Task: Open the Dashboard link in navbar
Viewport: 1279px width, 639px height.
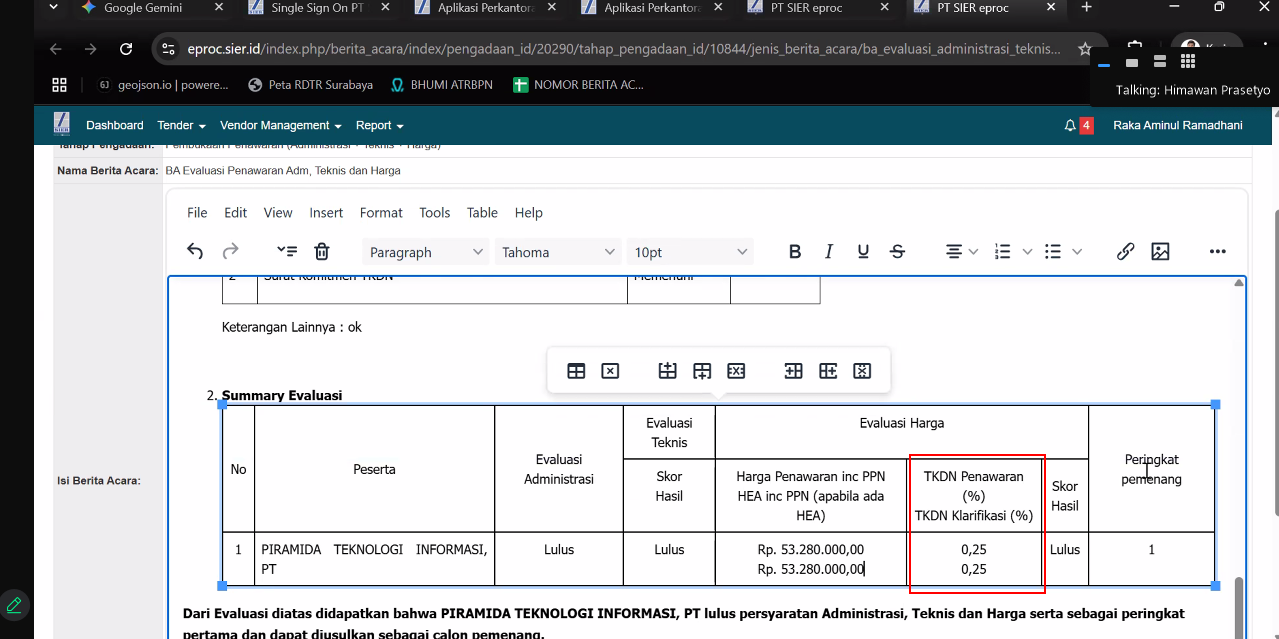Action: coord(115,125)
